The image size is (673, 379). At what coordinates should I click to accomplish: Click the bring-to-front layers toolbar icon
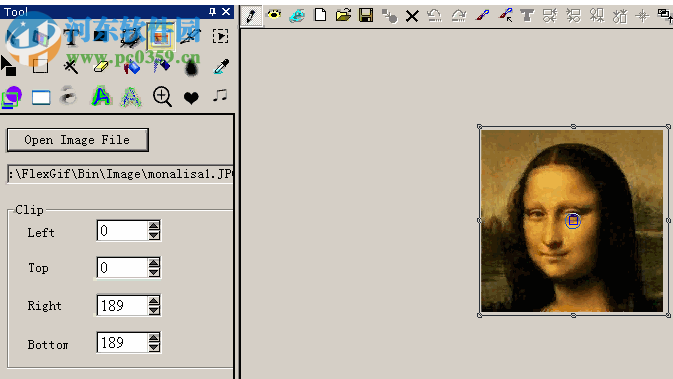665,15
